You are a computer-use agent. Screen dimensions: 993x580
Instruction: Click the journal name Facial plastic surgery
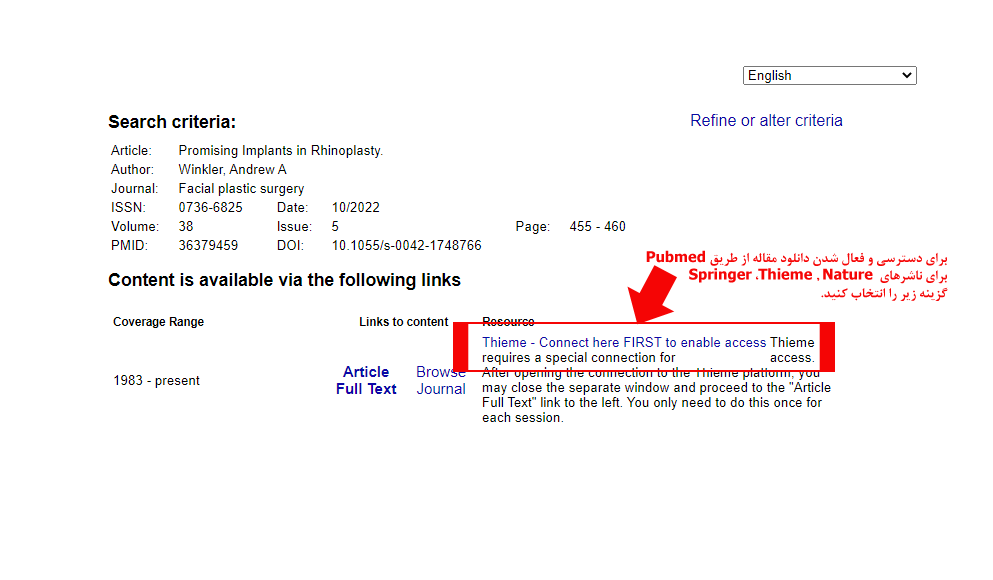(241, 189)
